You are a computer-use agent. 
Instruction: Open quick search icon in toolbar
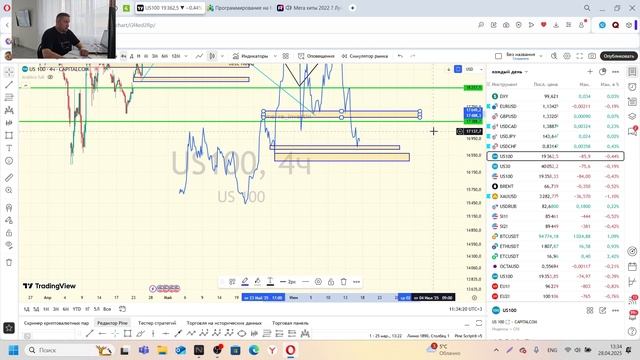(x=554, y=56)
